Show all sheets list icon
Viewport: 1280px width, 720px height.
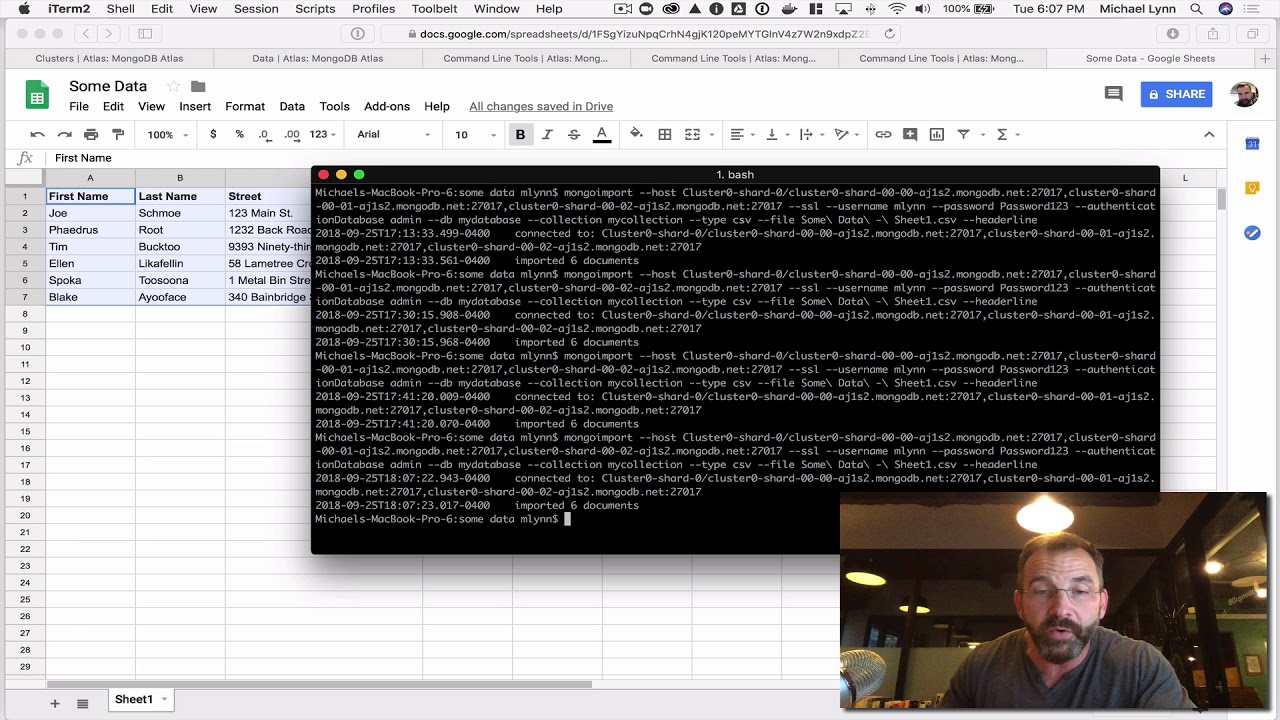[83, 704]
